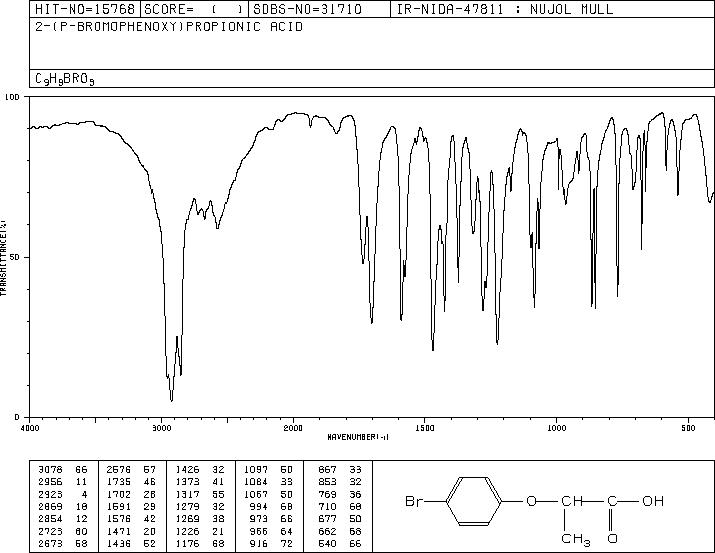
Task: Click the 710 peak table entry
Action: (x=327, y=506)
